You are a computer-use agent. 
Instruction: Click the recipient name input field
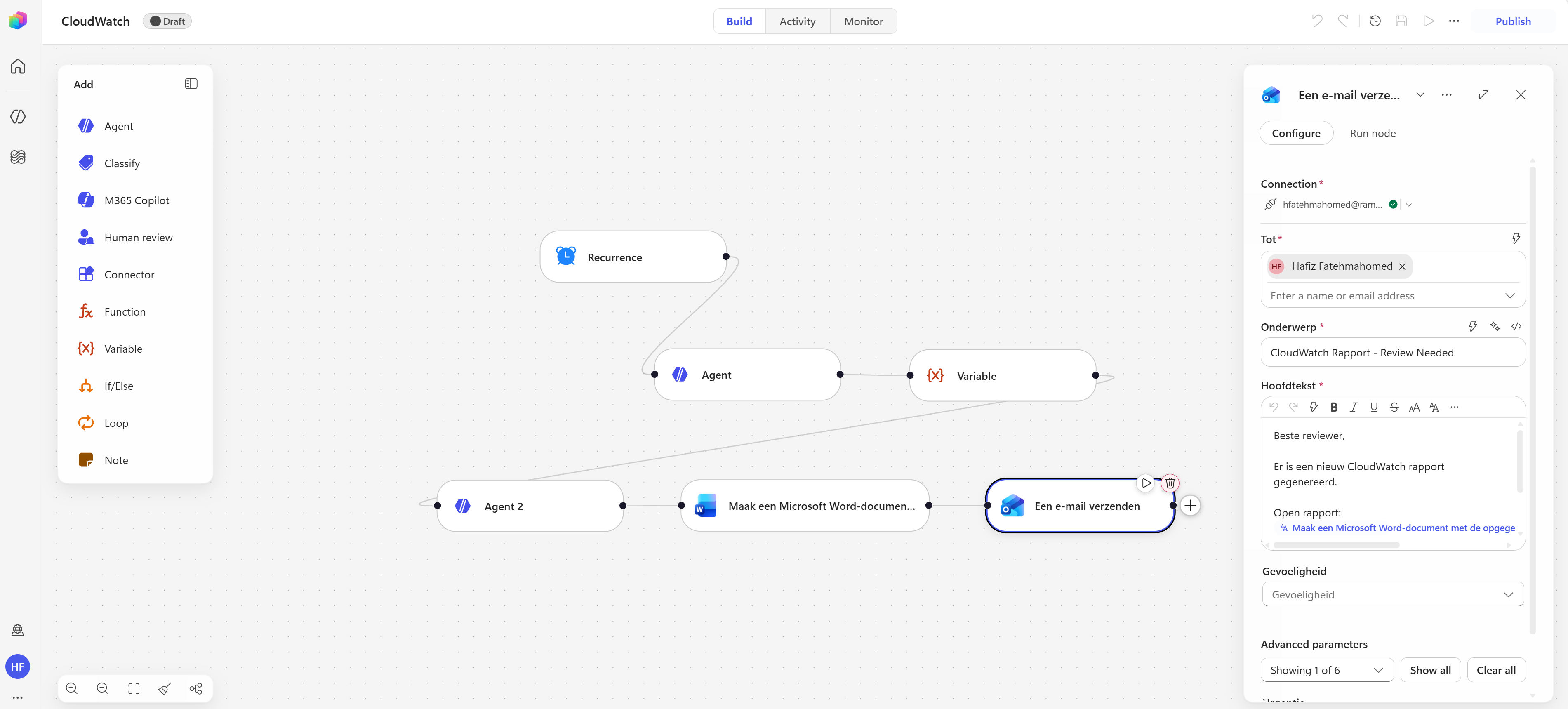(1382, 296)
